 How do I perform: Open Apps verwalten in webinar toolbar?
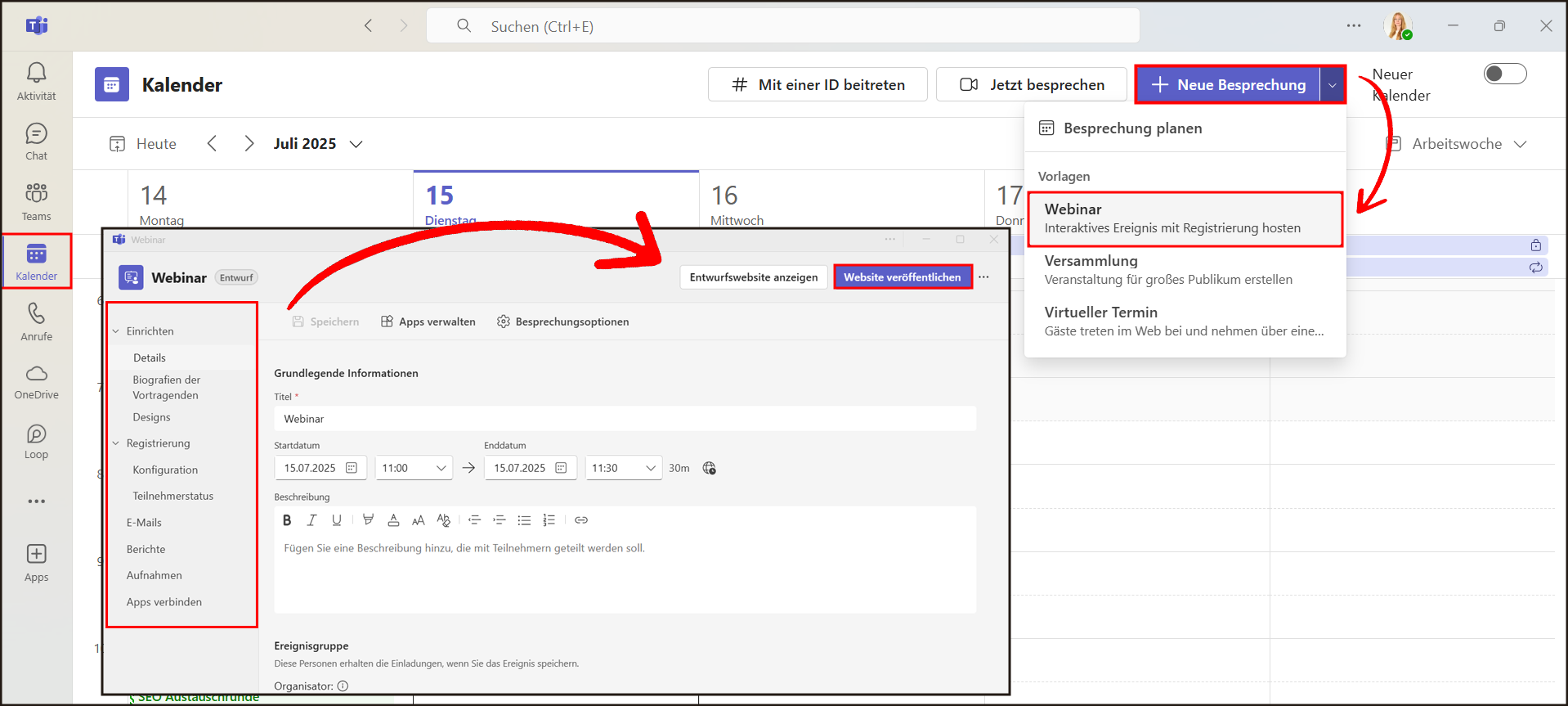click(x=428, y=322)
